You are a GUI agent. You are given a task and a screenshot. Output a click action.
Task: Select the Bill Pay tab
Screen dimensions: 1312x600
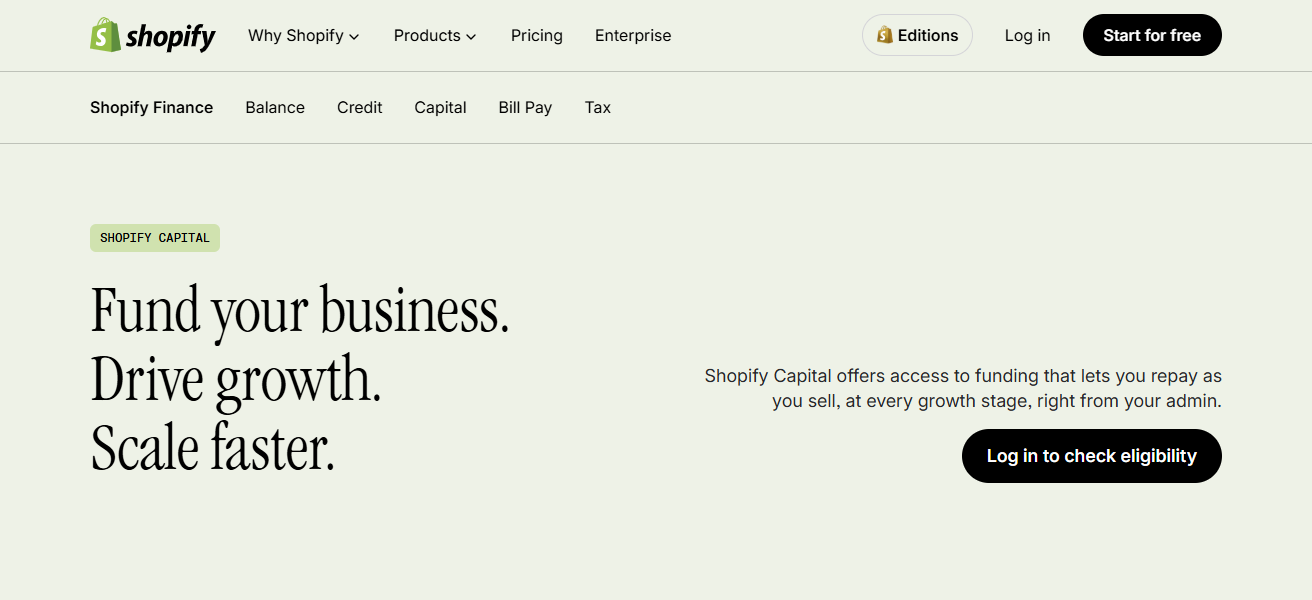tap(525, 107)
